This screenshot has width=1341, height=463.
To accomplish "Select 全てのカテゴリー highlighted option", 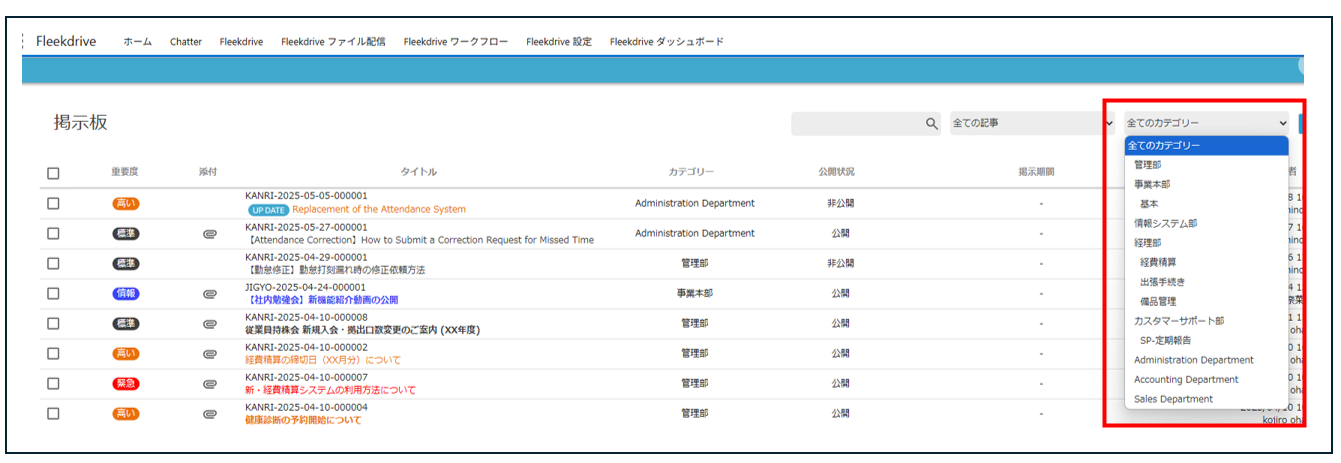I will point(1207,145).
